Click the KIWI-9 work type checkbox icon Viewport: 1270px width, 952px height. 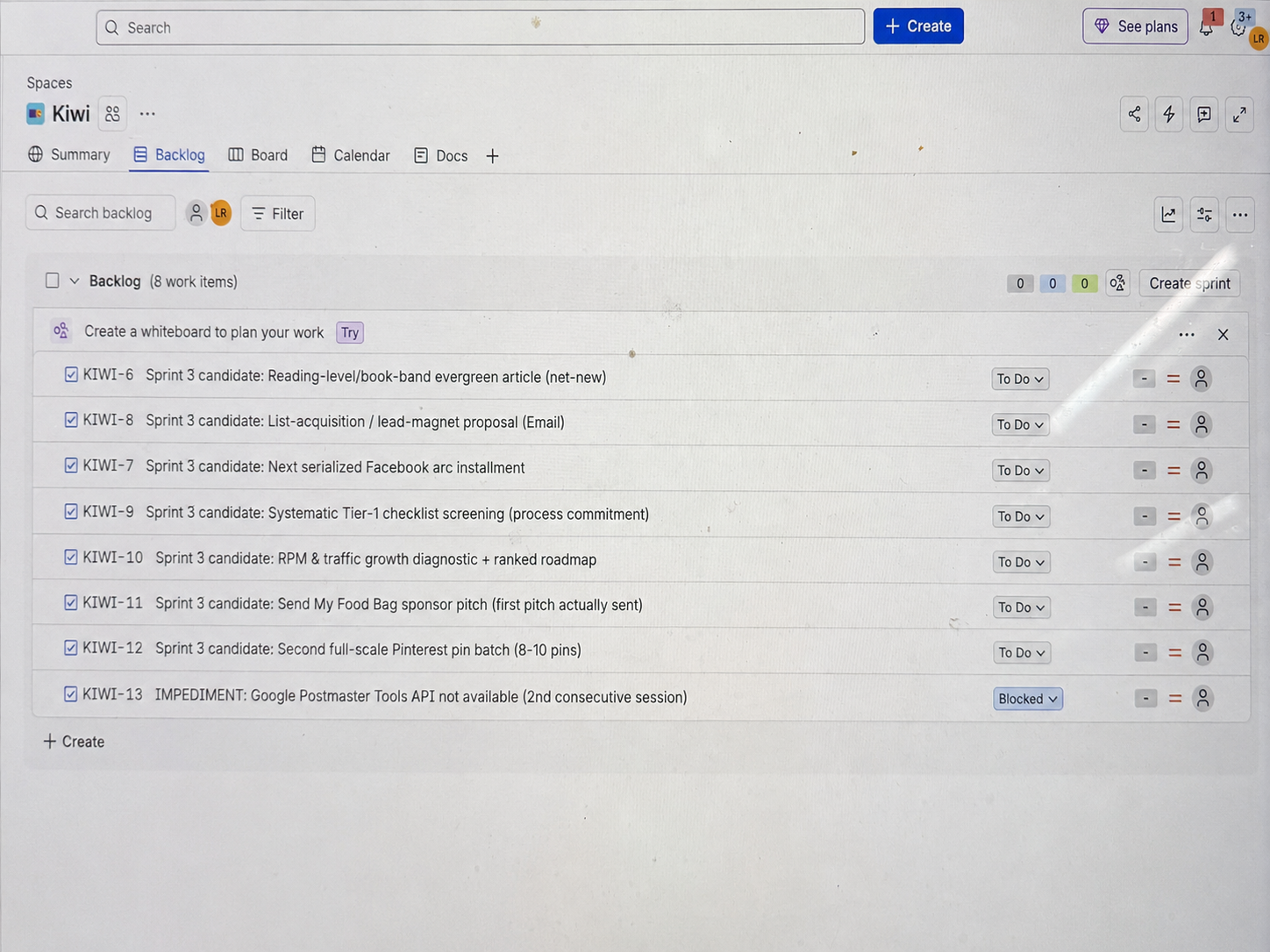pyautogui.click(x=71, y=511)
